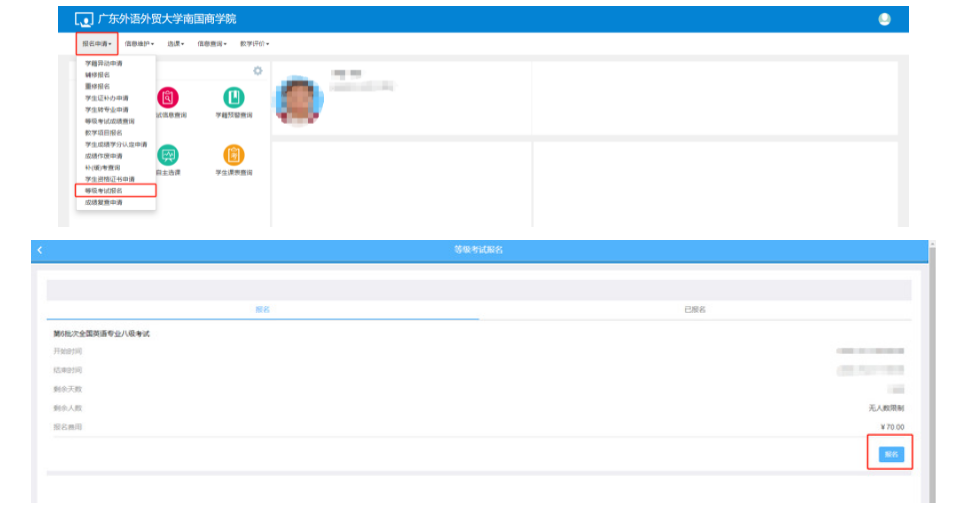
Task: Open the orange clipboard icon 学生课表查询
Action: (234, 155)
